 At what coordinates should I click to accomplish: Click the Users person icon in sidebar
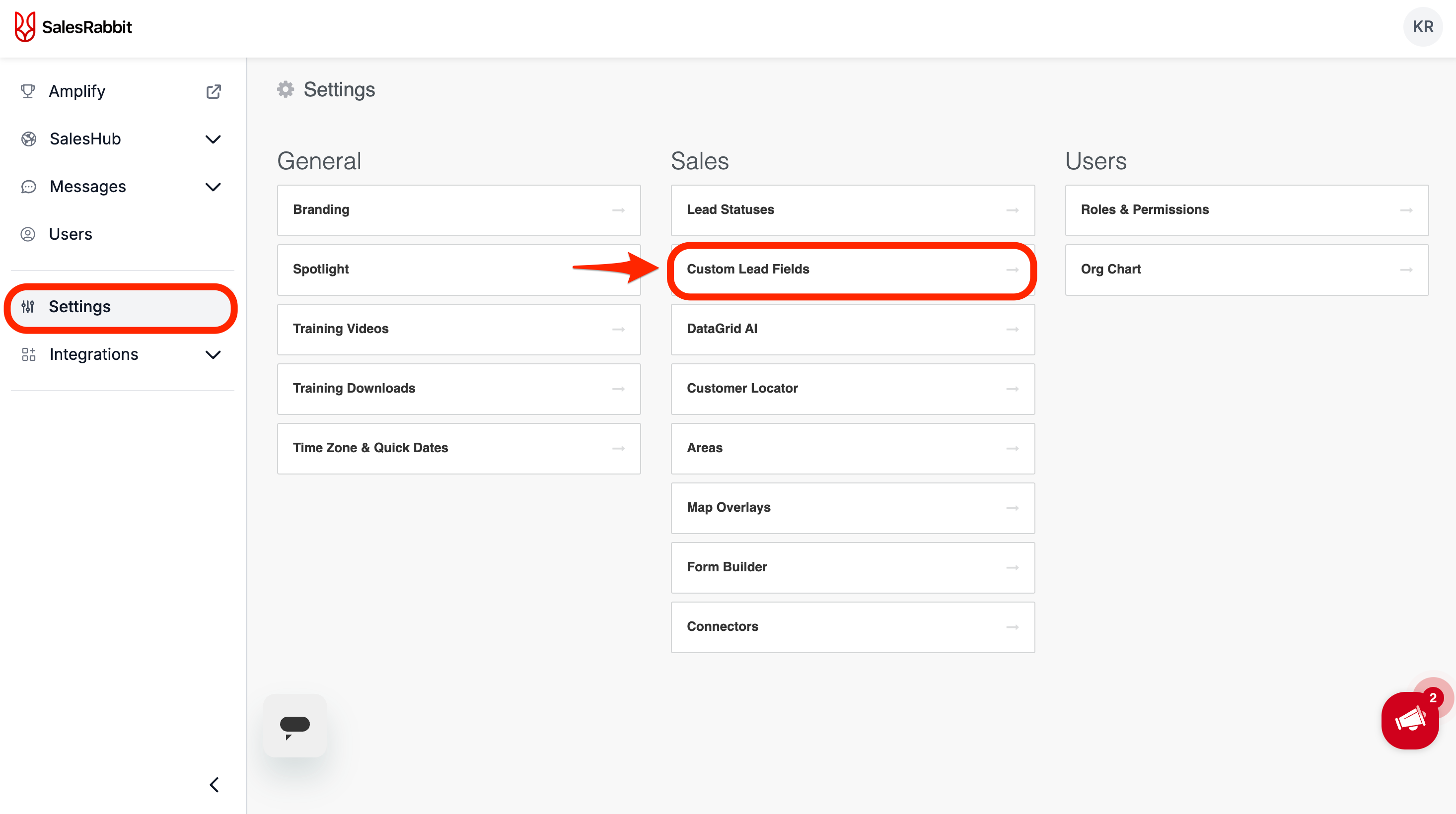[28, 234]
